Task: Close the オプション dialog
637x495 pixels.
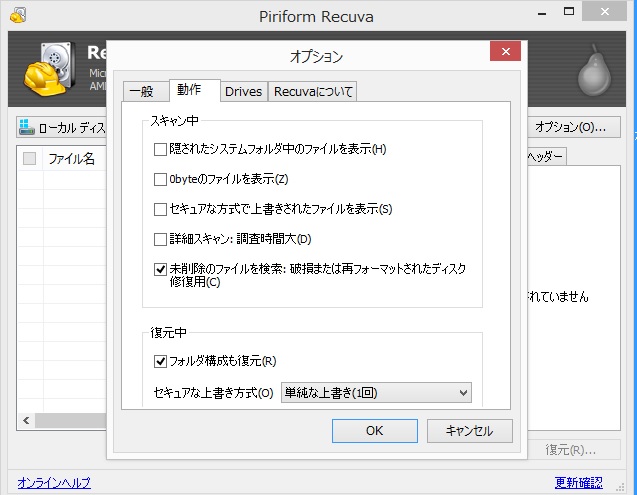Action: (505, 51)
